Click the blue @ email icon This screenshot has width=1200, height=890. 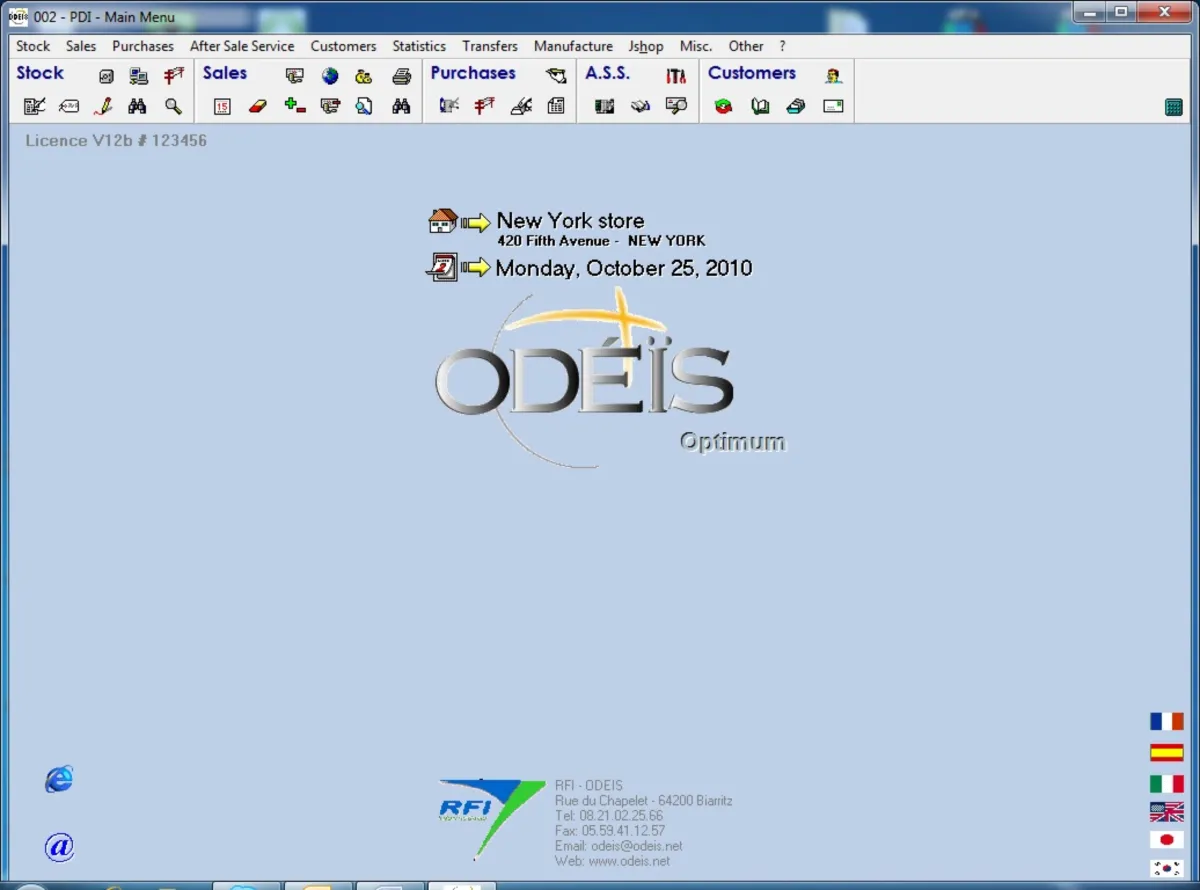pyautogui.click(x=60, y=847)
